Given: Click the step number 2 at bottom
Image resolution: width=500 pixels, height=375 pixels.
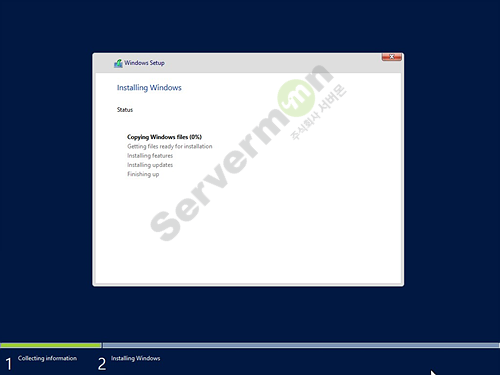Looking at the screenshot, I should [102, 364].
